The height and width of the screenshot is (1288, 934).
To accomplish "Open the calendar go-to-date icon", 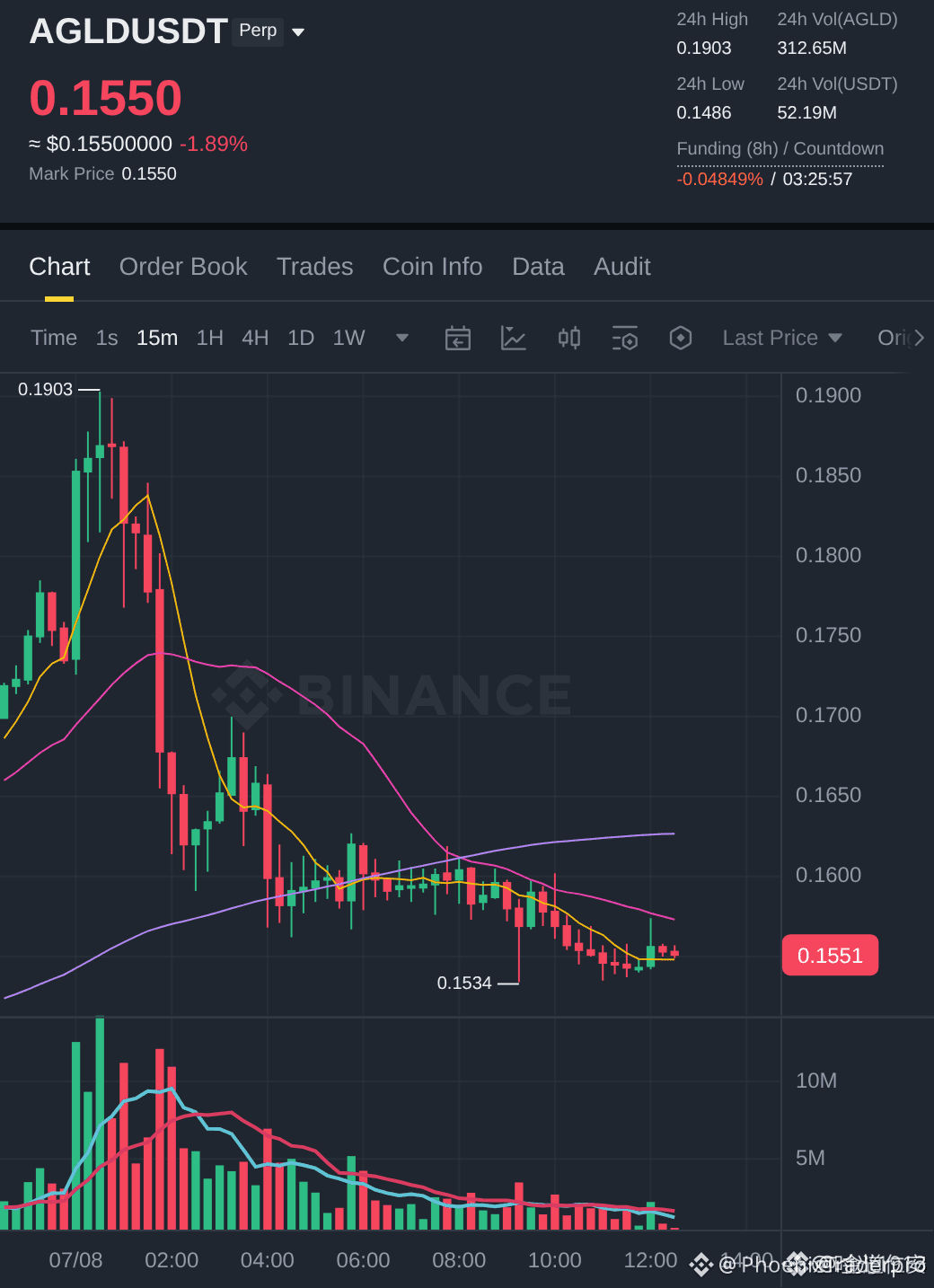I will (458, 338).
